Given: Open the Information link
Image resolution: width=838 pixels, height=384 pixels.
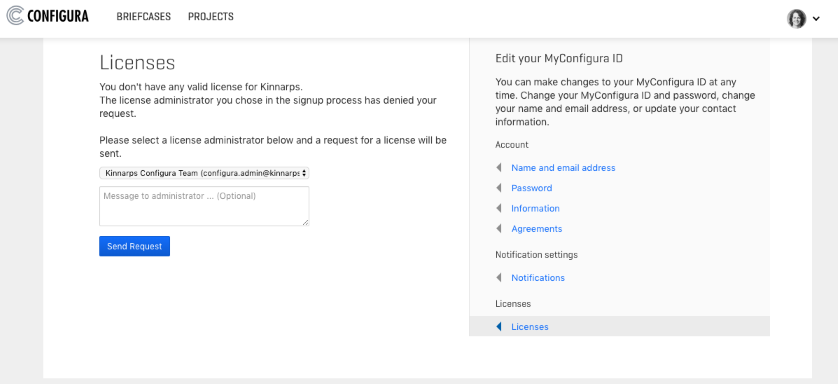Looking at the screenshot, I should coord(535,208).
